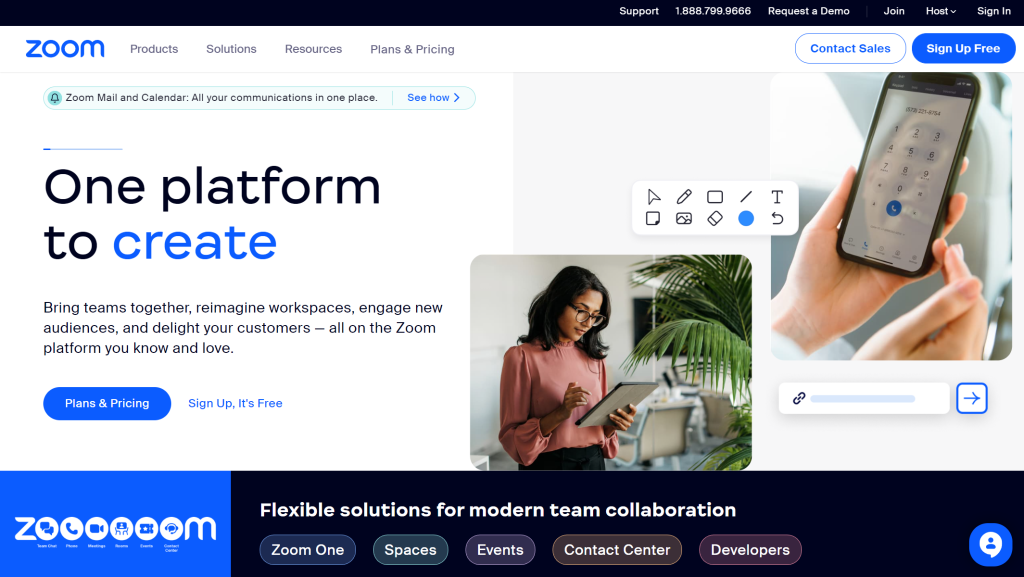The height and width of the screenshot is (577, 1024).
Task: Select the eraser tool icon
Action: [x=715, y=218]
